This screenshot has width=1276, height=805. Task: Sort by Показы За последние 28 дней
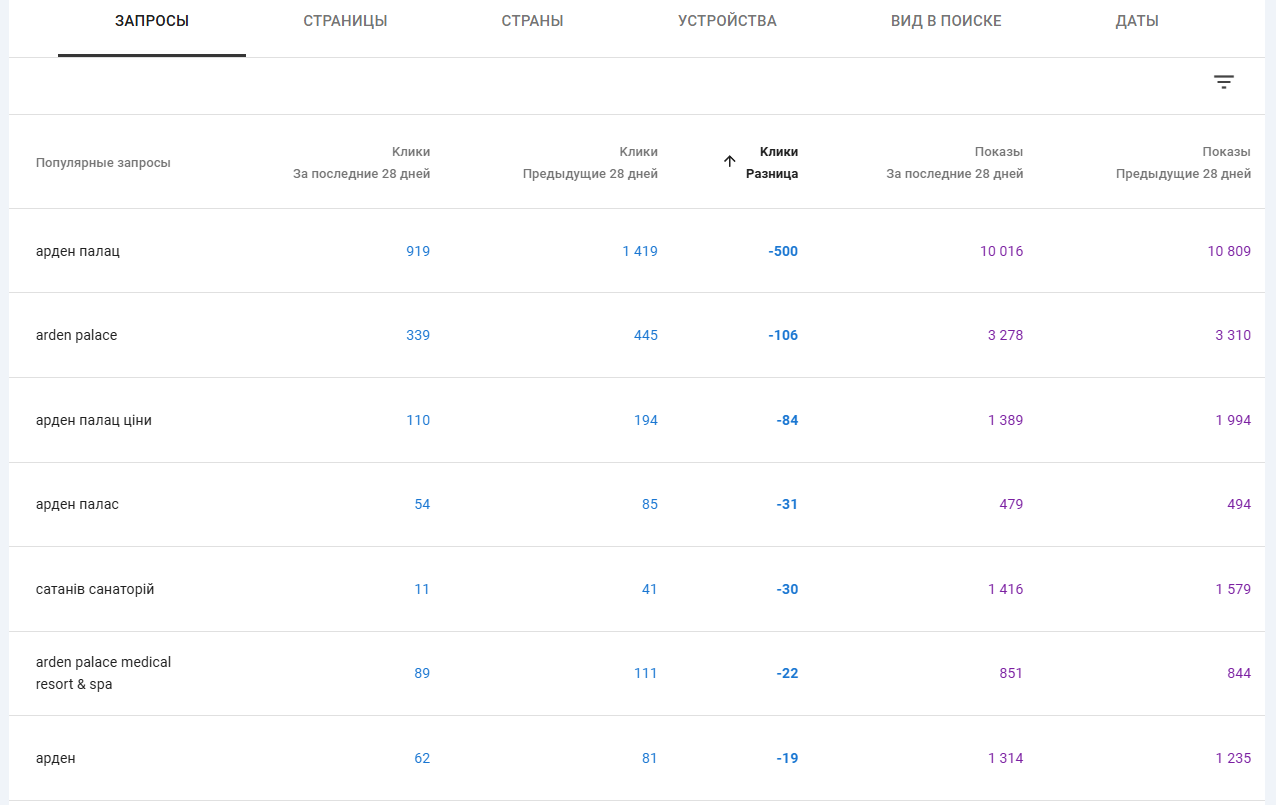(x=955, y=162)
